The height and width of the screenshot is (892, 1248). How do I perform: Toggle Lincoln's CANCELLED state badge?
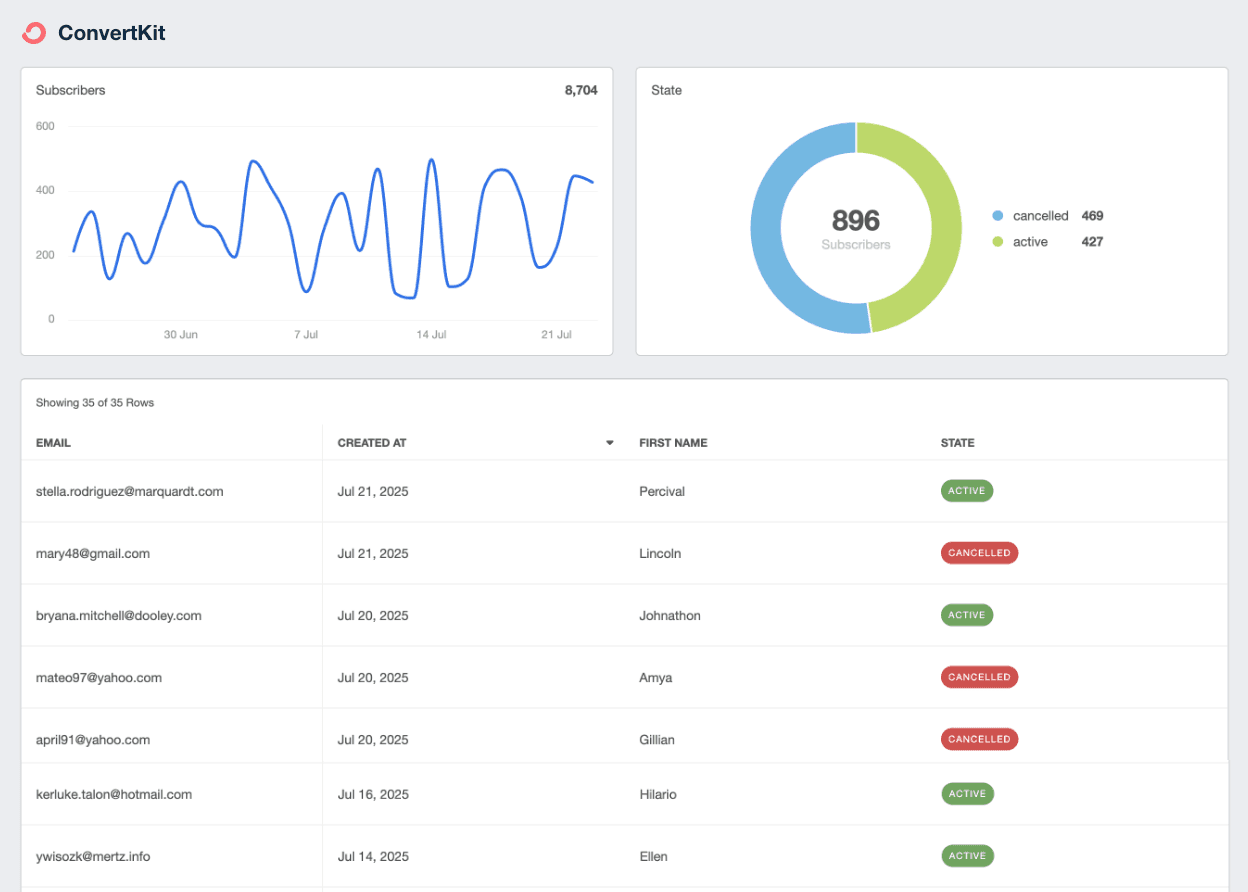click(979, 553)
